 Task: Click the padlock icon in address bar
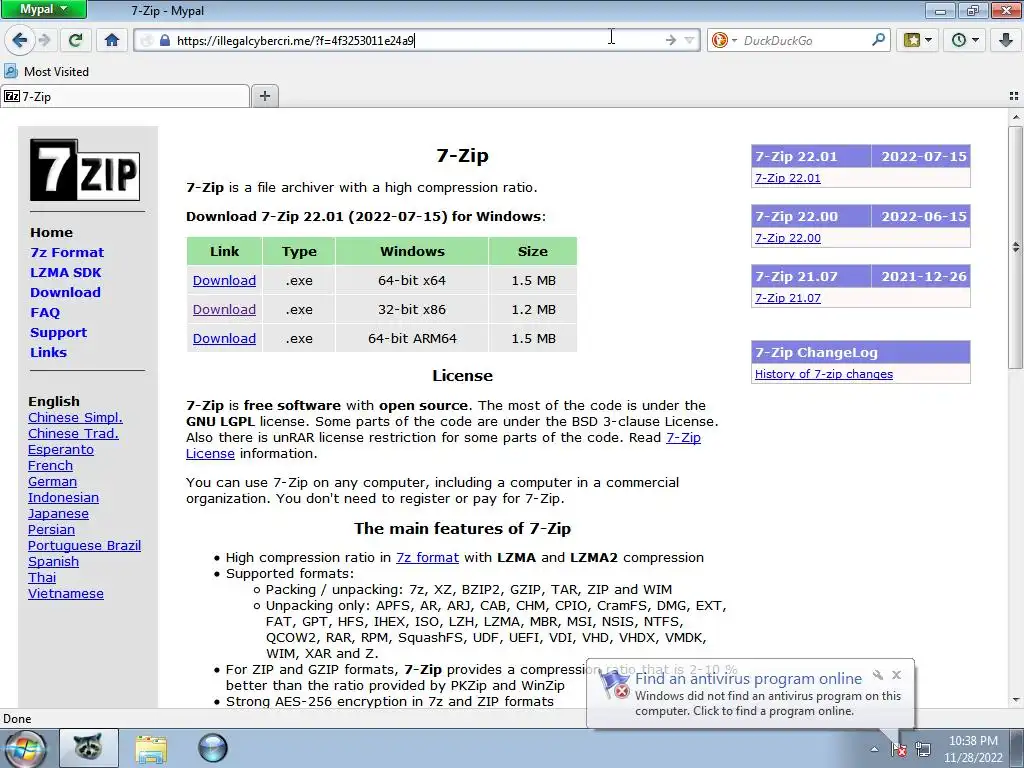tap(165, 40)
